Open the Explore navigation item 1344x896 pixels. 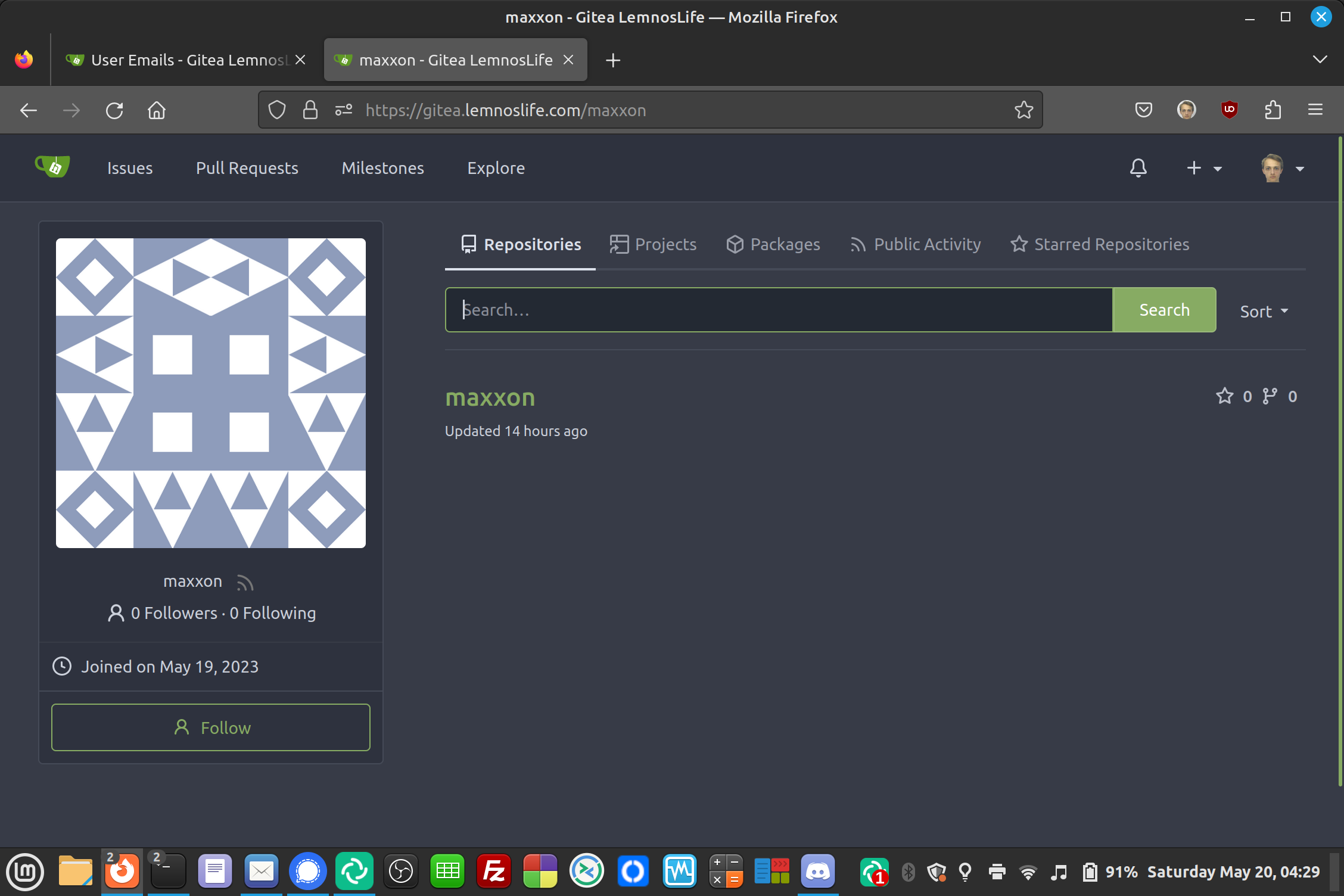click(496, 168)
